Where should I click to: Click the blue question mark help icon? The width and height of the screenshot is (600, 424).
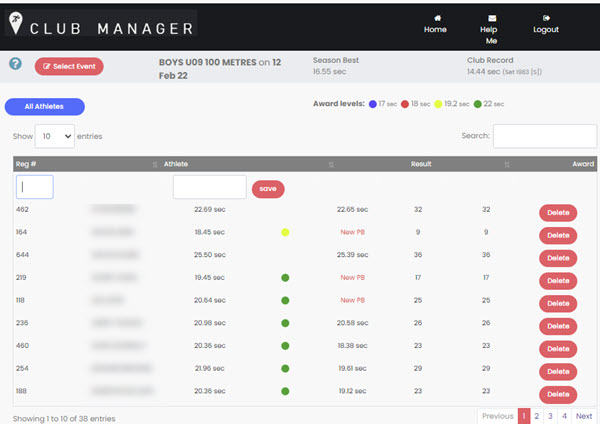(15, 64)
